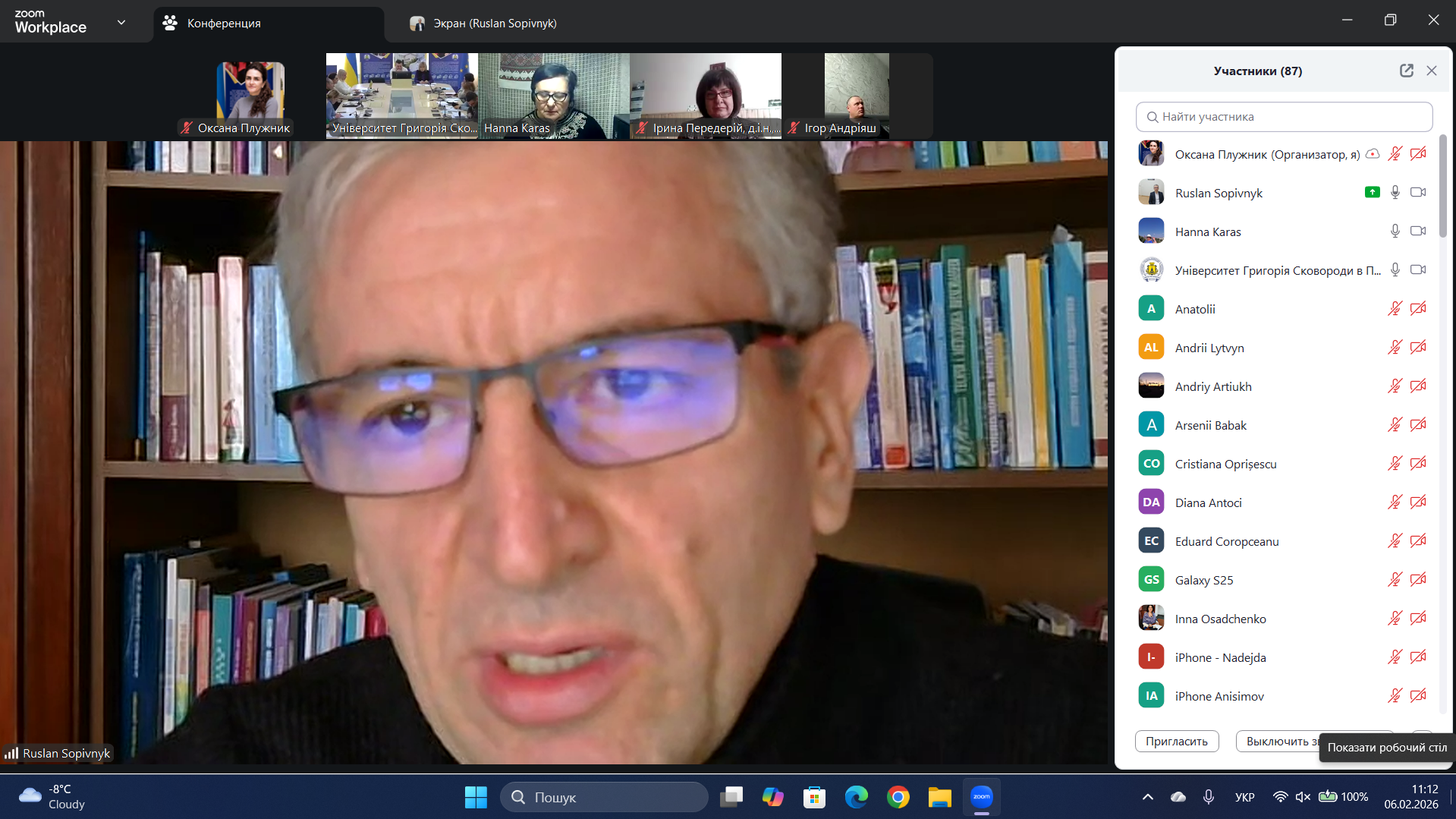Pop out the participants panel
The image size is (1456, 819).
coord(1406,71)
